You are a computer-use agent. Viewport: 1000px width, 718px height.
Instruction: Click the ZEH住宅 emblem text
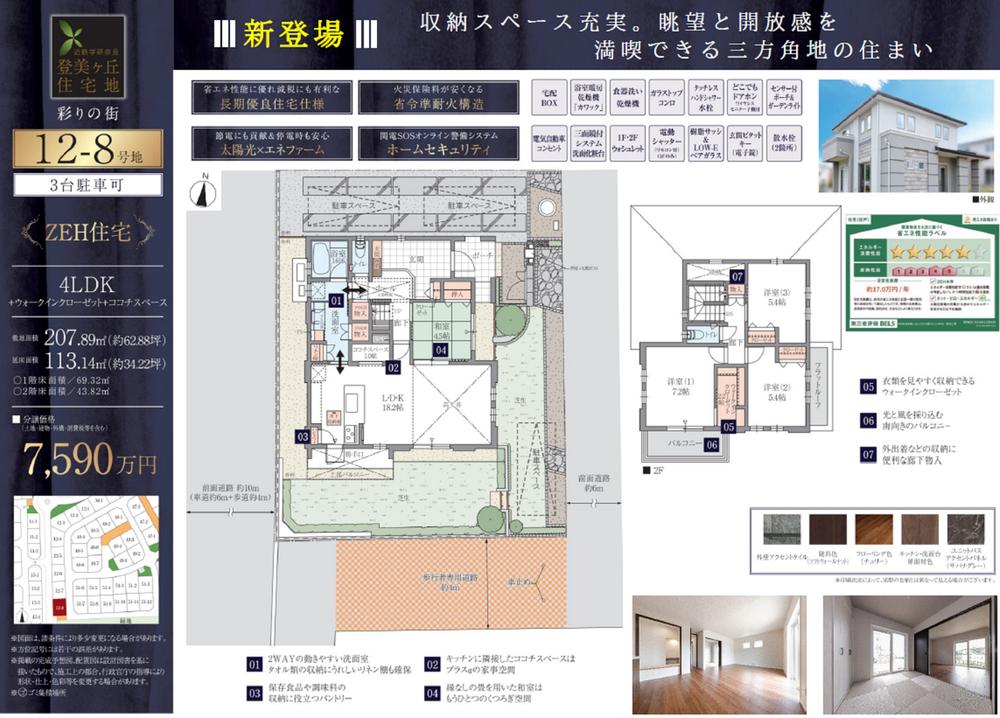[88, 232]
